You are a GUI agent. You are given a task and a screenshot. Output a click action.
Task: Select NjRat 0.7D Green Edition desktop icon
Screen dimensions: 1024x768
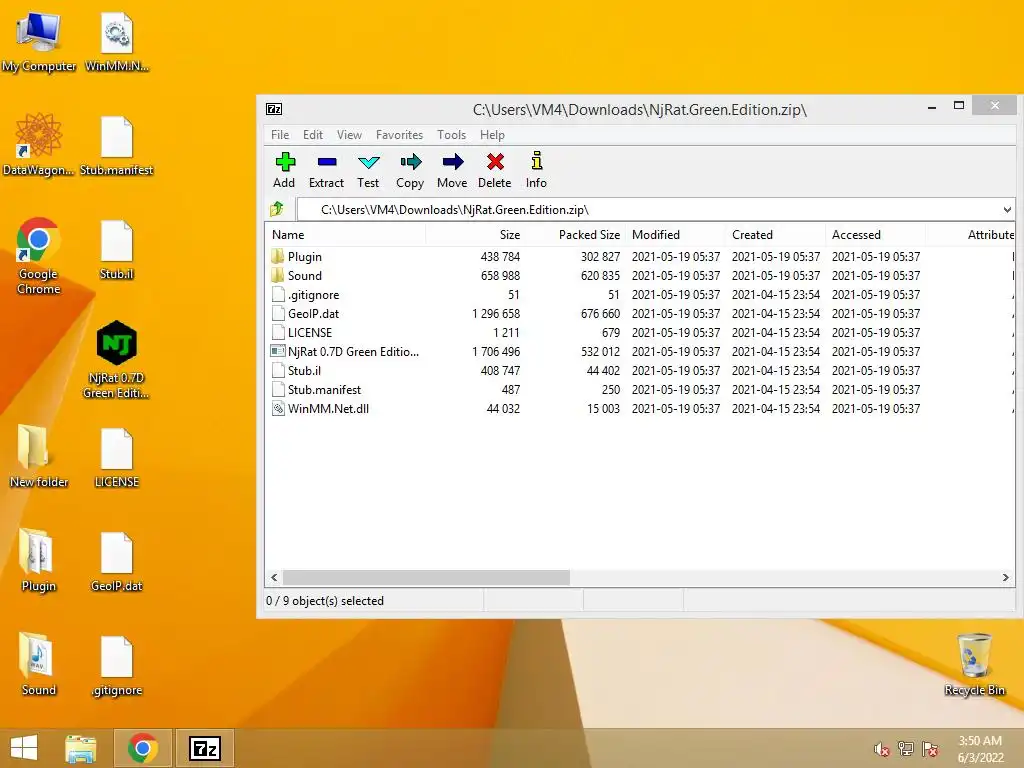click(x=117, y=359)
